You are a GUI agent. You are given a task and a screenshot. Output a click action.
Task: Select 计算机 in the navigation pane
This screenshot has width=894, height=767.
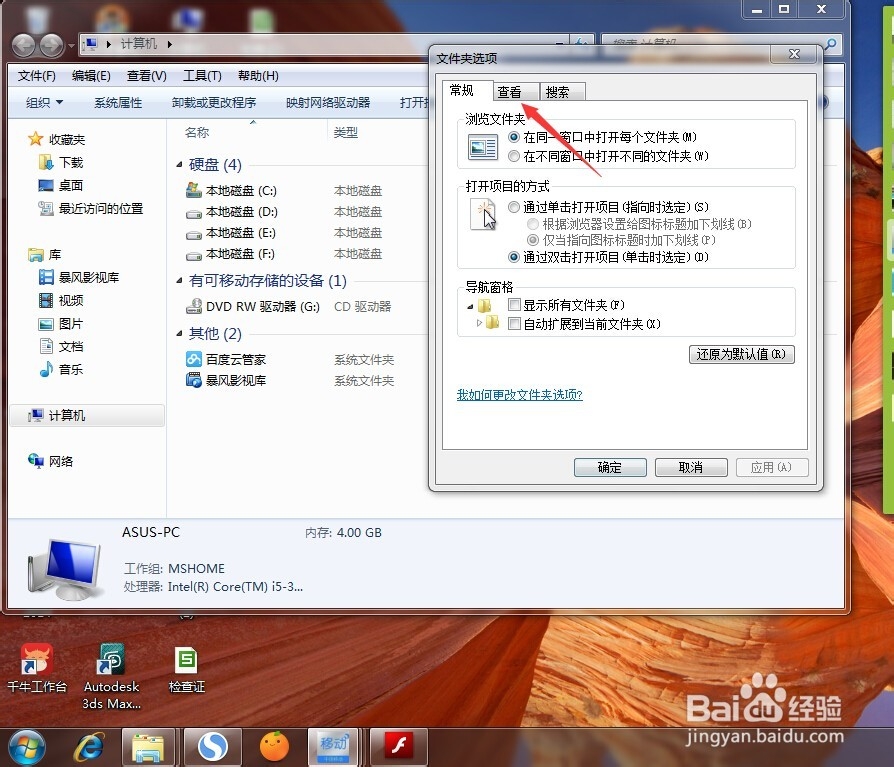pyautogui.click(x=87, y=416)
